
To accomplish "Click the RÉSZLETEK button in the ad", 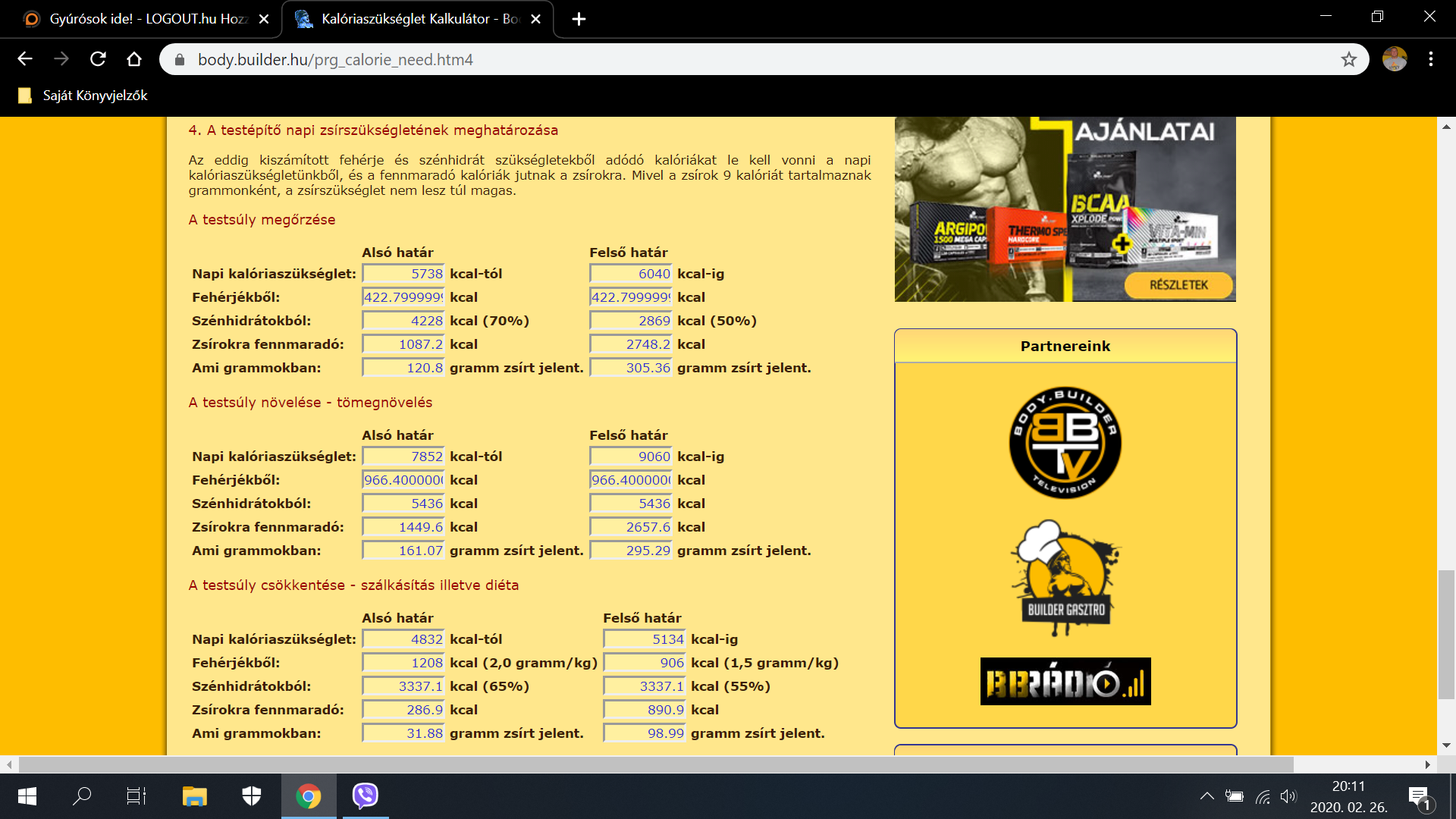I will coord(1178,285).
